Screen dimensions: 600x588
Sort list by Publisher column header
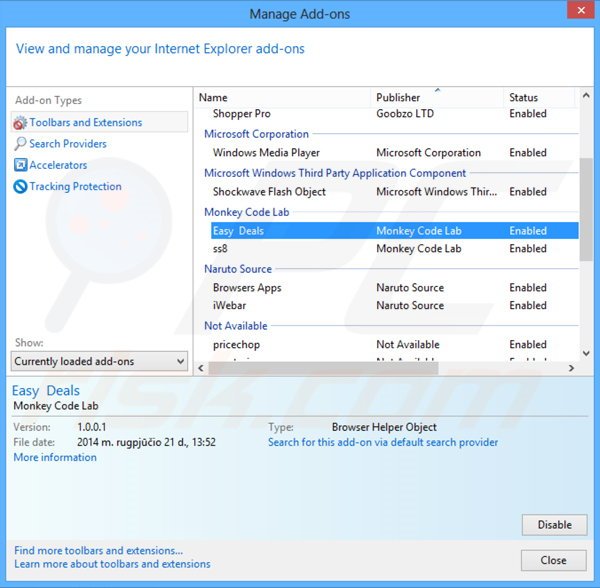click(437, 98)
